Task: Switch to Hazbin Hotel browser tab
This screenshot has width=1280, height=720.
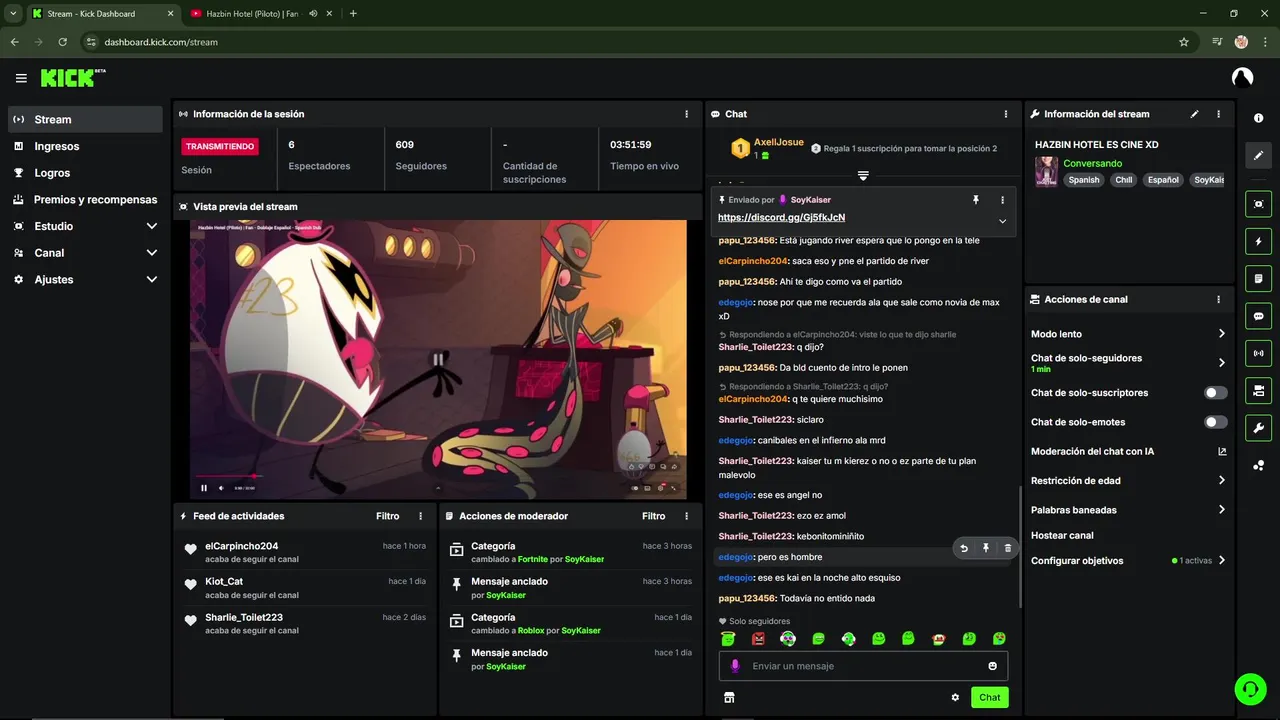Action: [x=260, y=13]
